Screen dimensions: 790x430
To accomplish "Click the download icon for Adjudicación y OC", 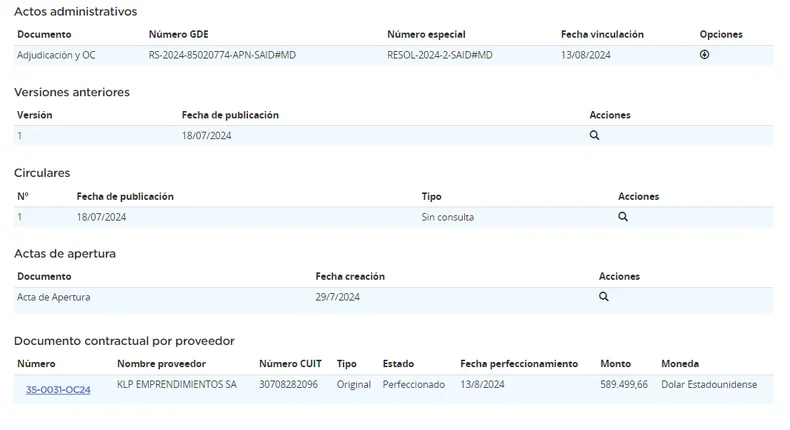I will click(704, 55).
